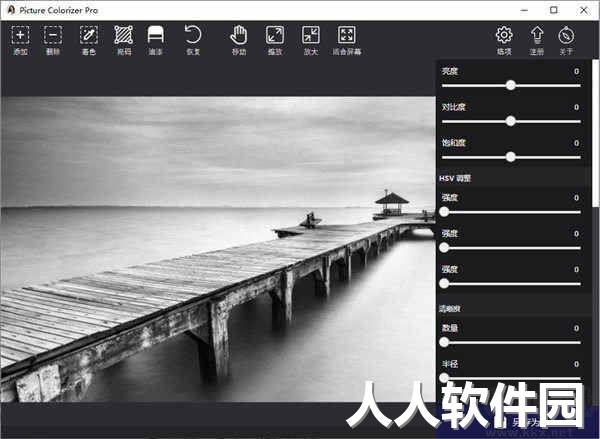This screenshot has width=600, height=439.
Task: Click the app logo in title bar
Action: coord(11,10)
